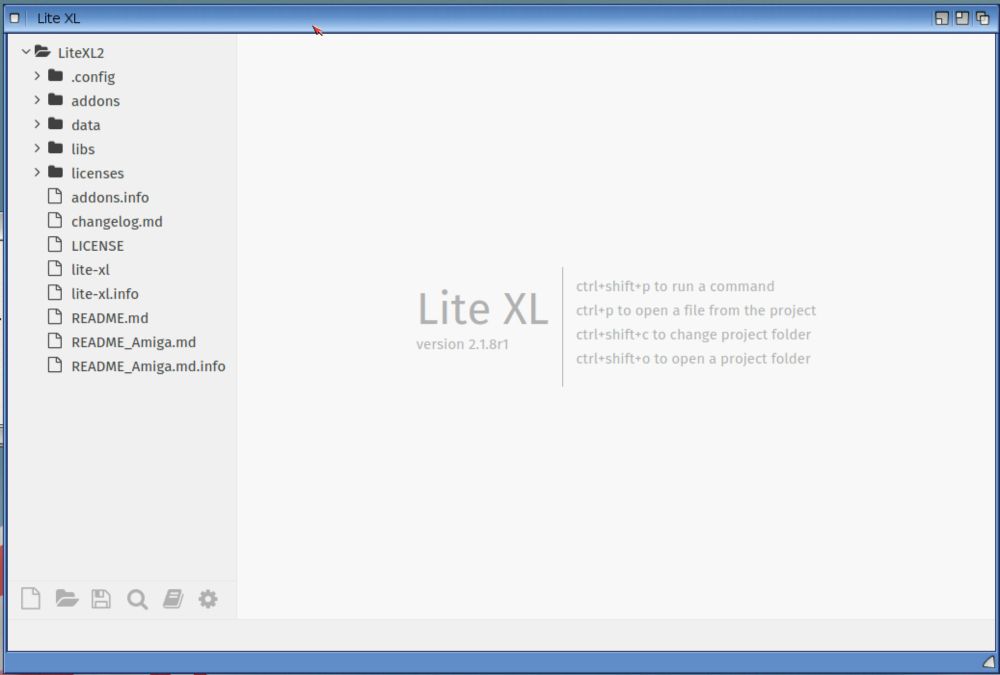Open the lite-xl file
The image size is (1000, 675).
[91, 270]
